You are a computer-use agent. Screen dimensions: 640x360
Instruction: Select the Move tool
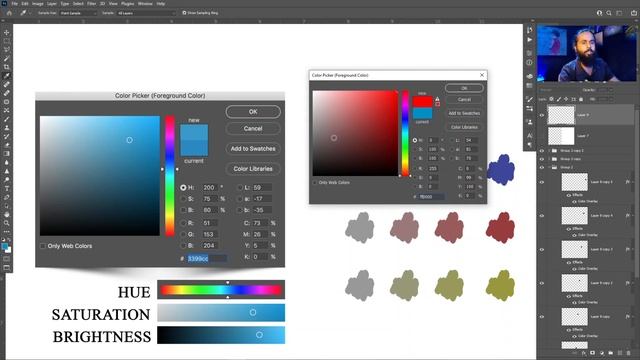click(7, 32)
